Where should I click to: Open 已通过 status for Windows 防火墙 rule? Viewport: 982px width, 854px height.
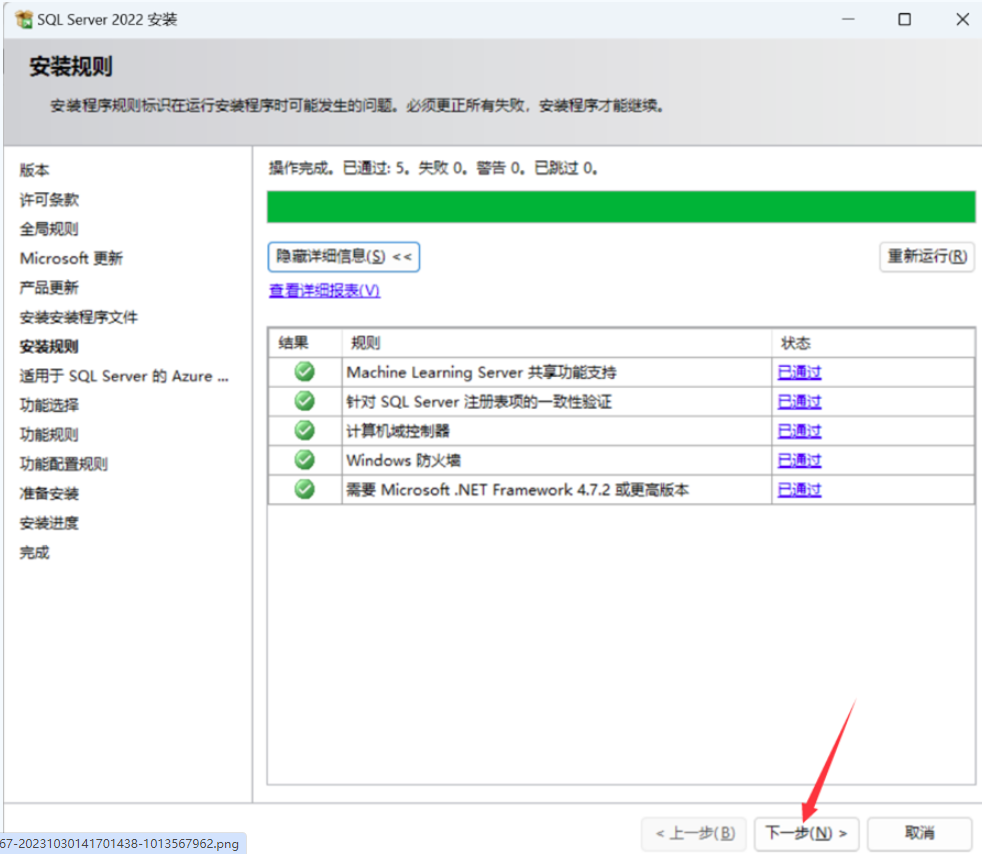coord(799,460)
